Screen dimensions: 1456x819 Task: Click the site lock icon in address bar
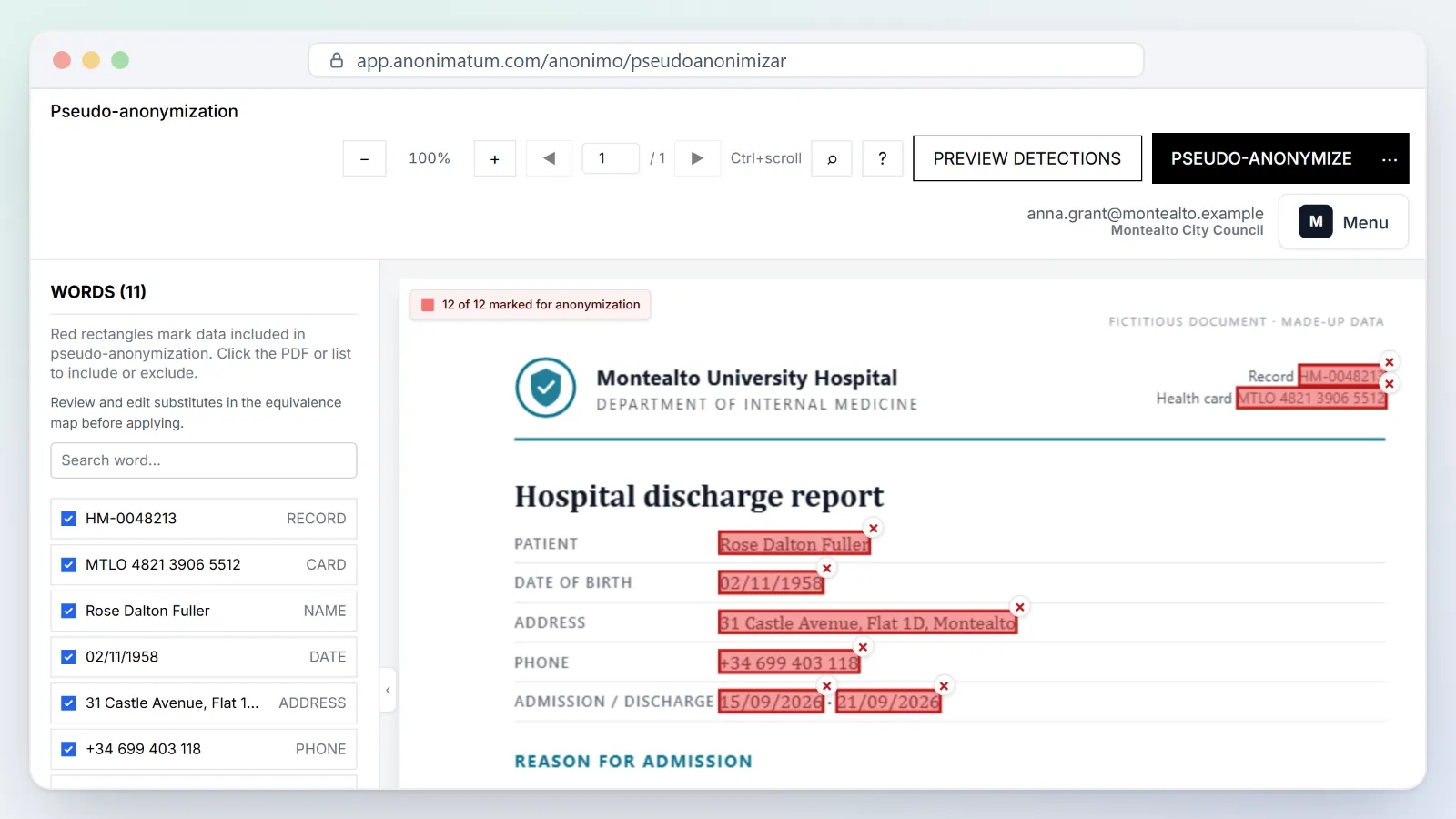337,61
